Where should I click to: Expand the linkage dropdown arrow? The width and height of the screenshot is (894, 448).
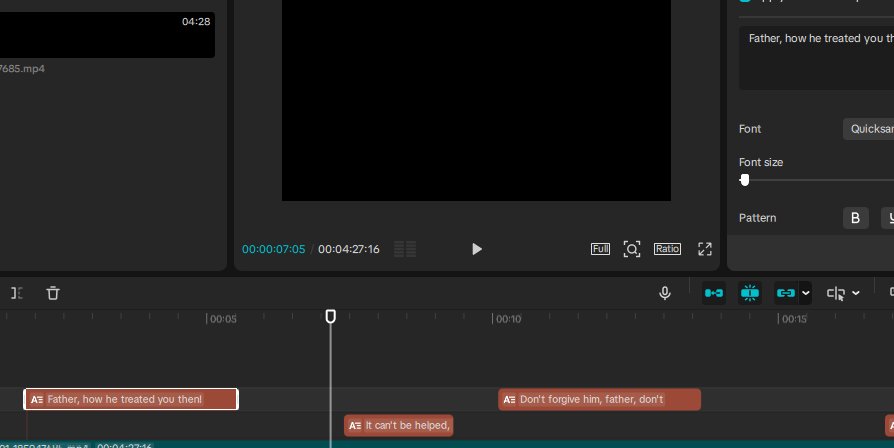[x=805, y=293]
